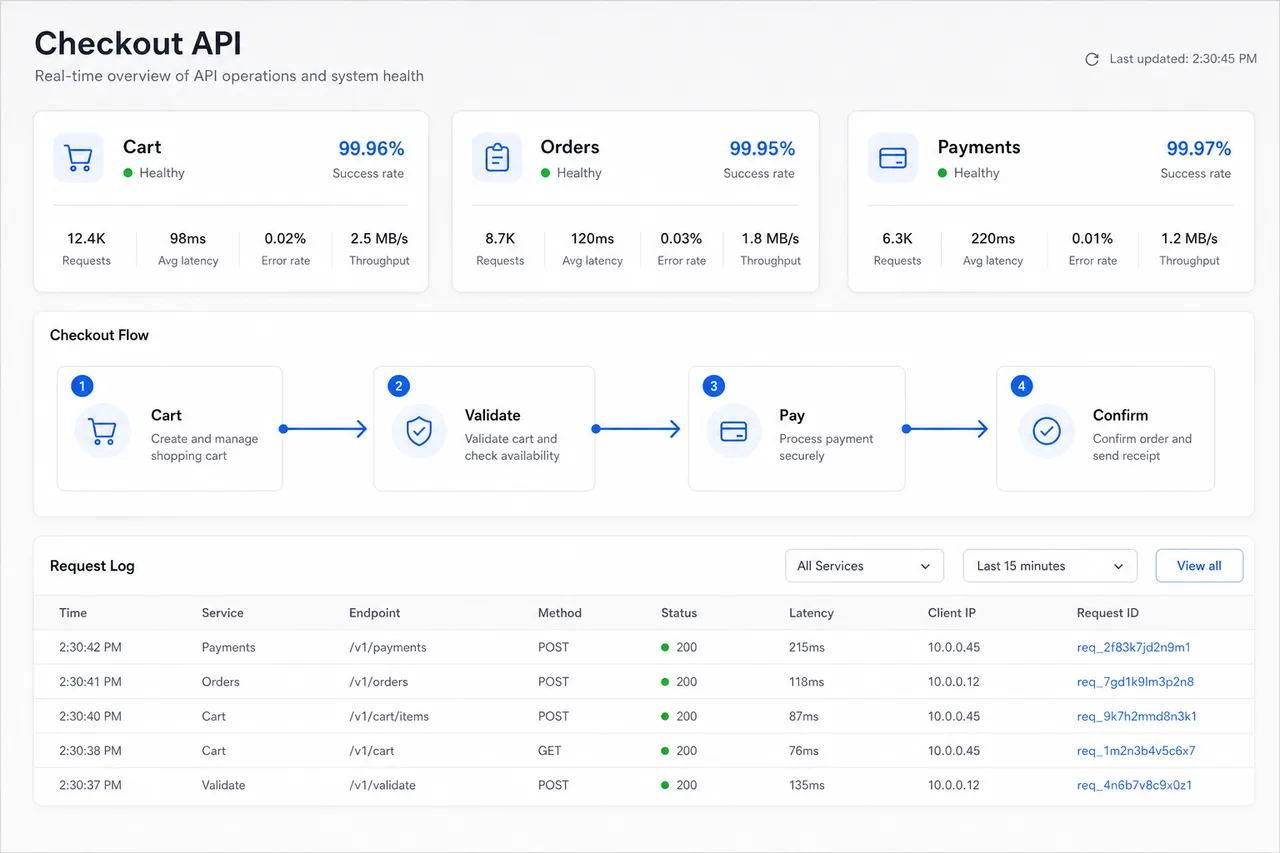Click the green Healthy dot on Orders card

pyautogui.click(x=545, y=173)
